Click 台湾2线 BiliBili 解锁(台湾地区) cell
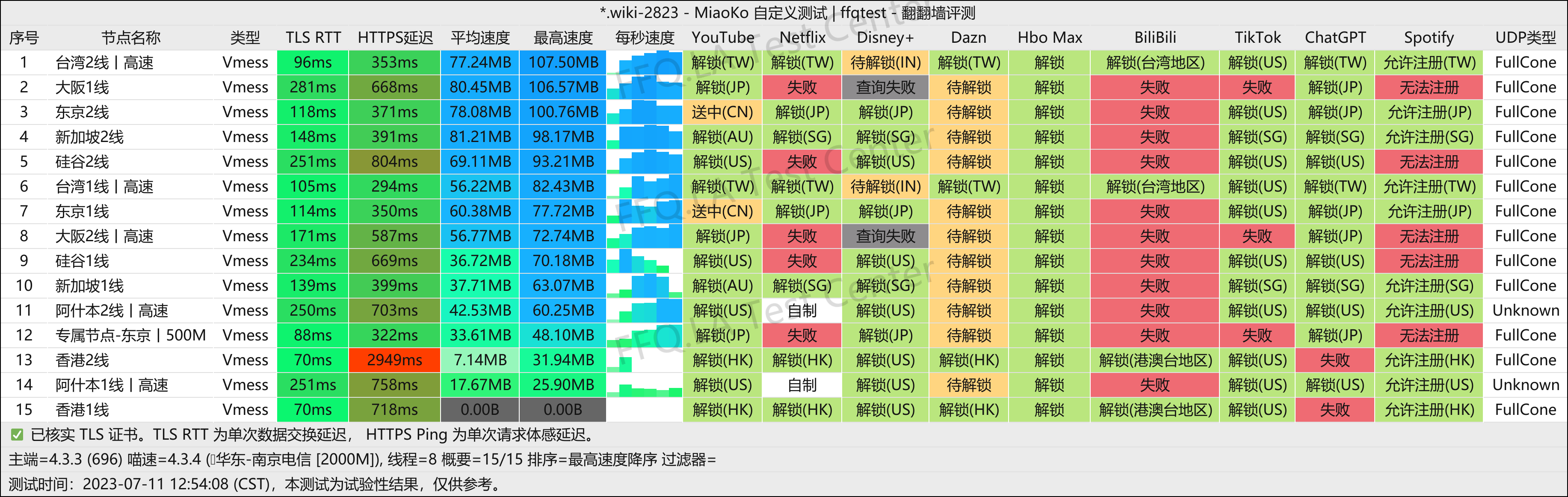 click(1155, 62)
